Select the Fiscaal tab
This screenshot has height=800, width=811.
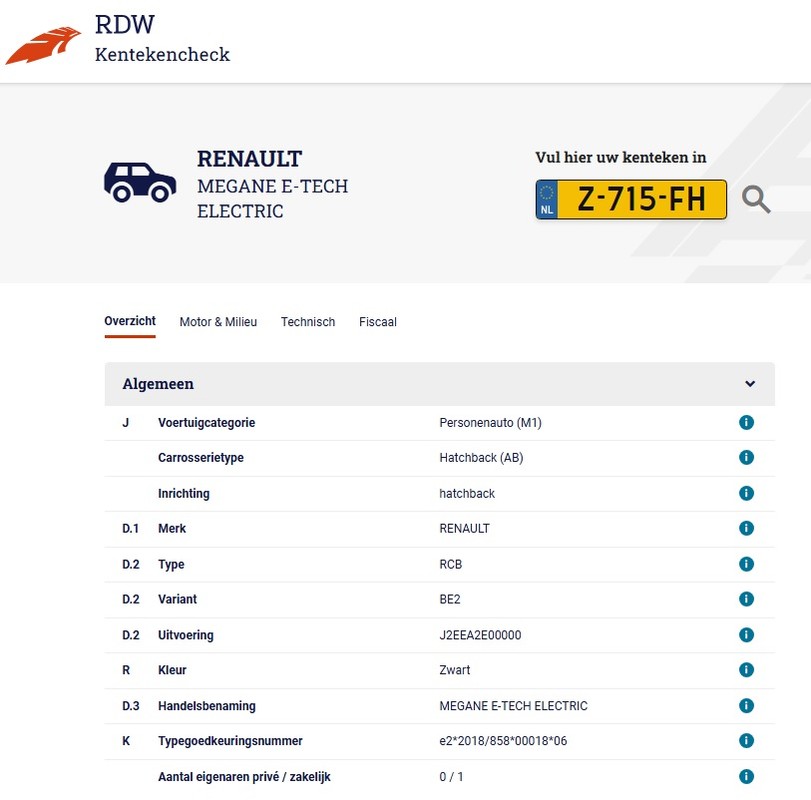point(378,322)
